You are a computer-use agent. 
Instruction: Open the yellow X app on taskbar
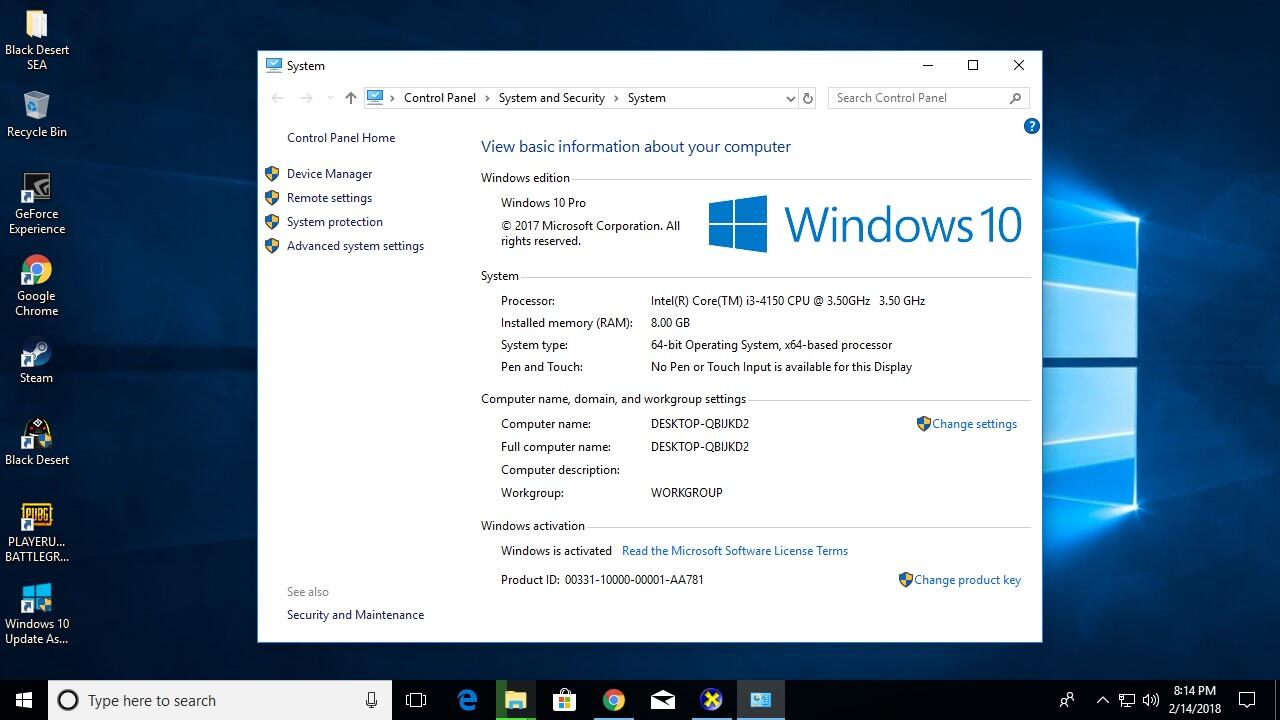click(712, 700)
